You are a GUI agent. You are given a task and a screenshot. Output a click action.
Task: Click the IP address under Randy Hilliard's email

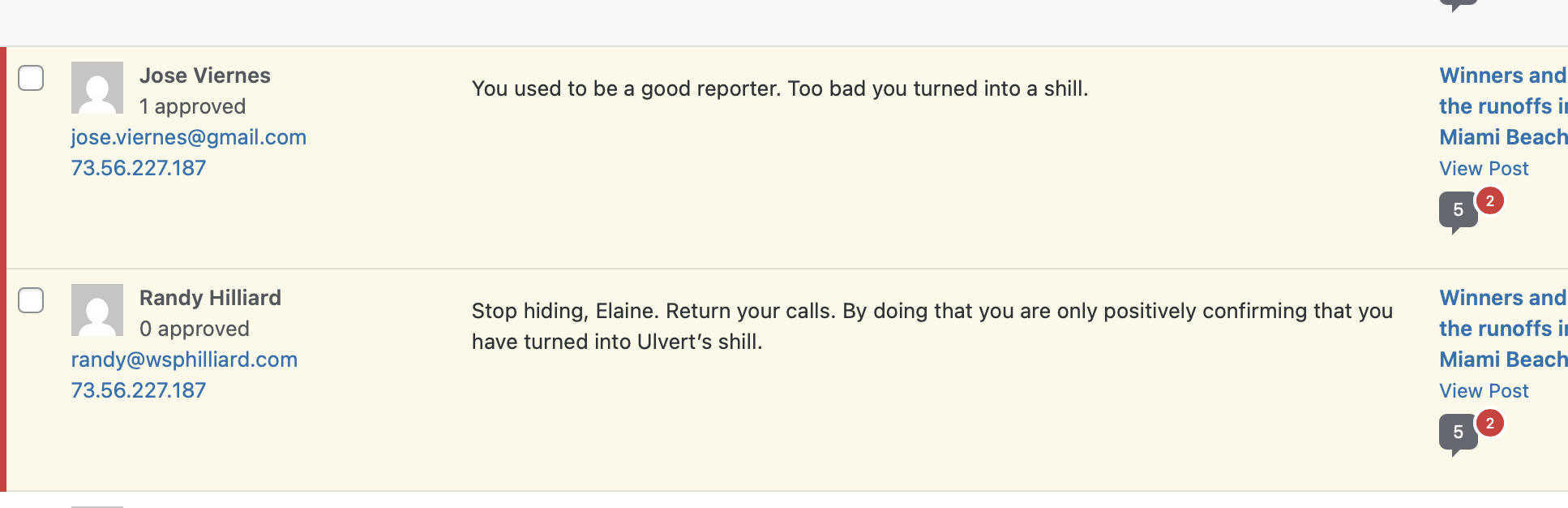coord(138,390)
